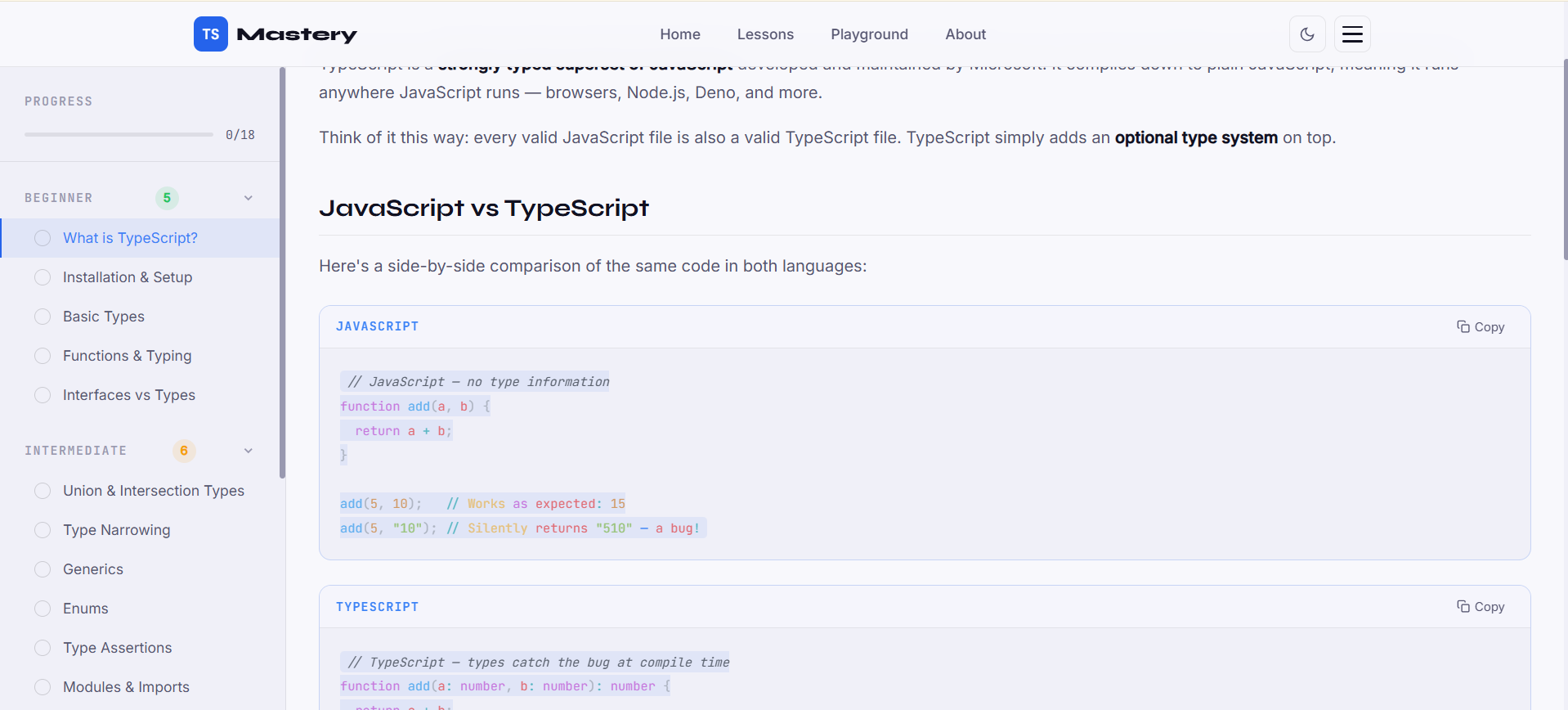1568x710 pixels.
Task: Open the About page
Action: pos(965,34)
